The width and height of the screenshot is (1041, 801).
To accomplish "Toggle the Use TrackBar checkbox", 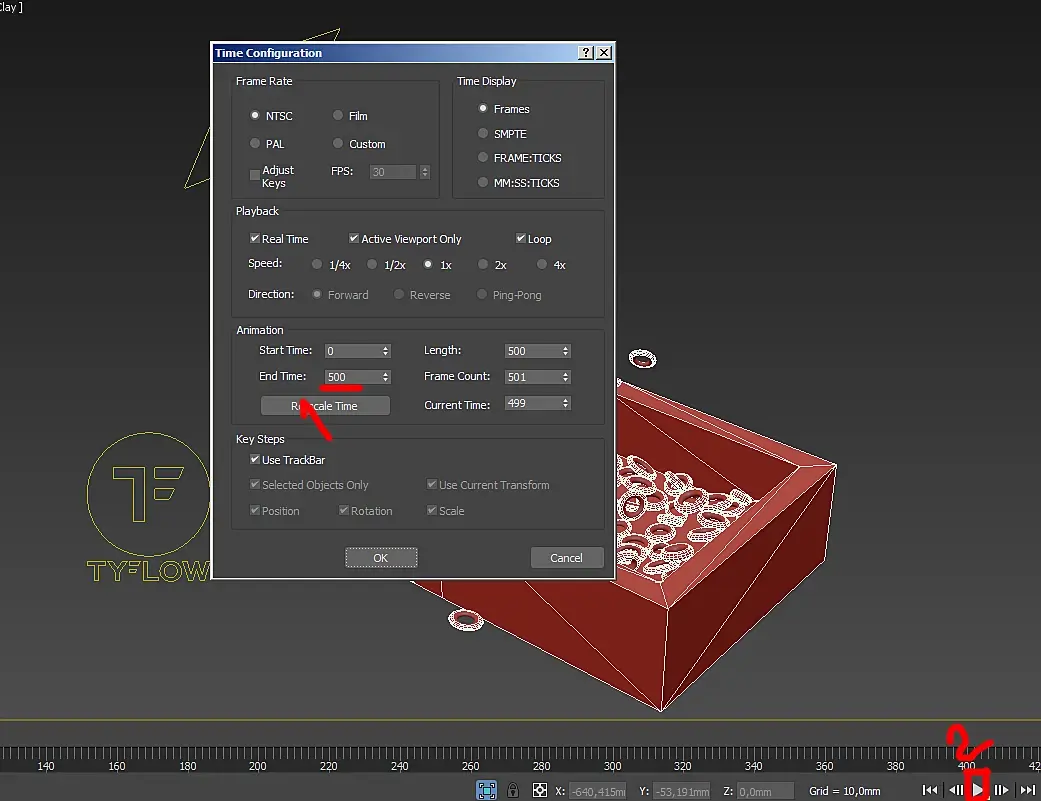I will 254,459.
